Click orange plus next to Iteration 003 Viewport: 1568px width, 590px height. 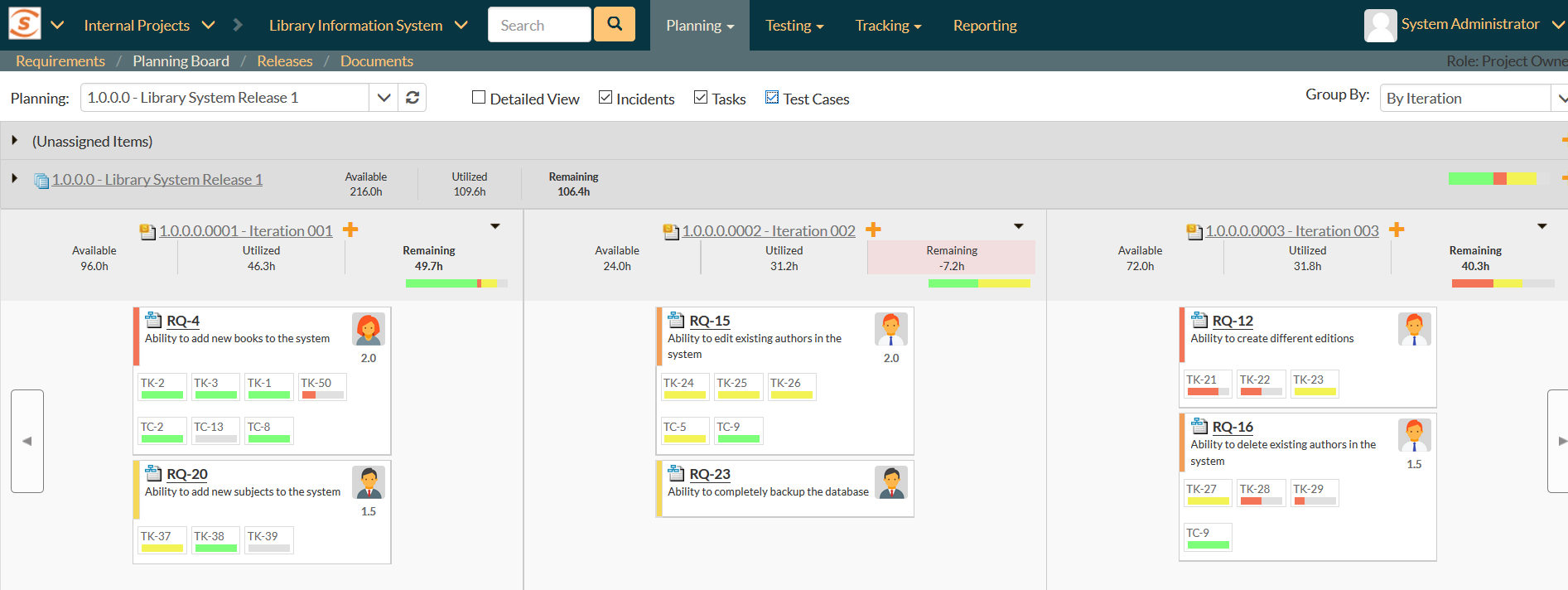[1397, 230]
